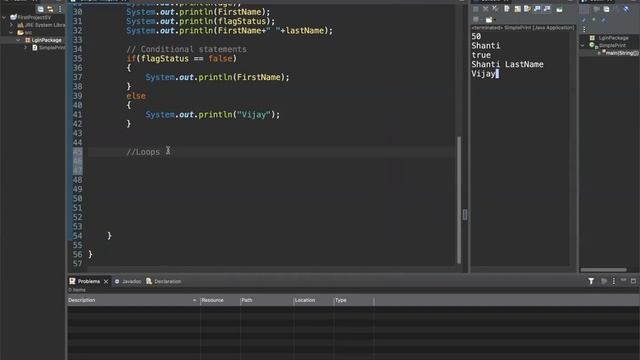Maximize the Problems panel
This screenshot has width=640, height=360.
click(x=633, y=281)
